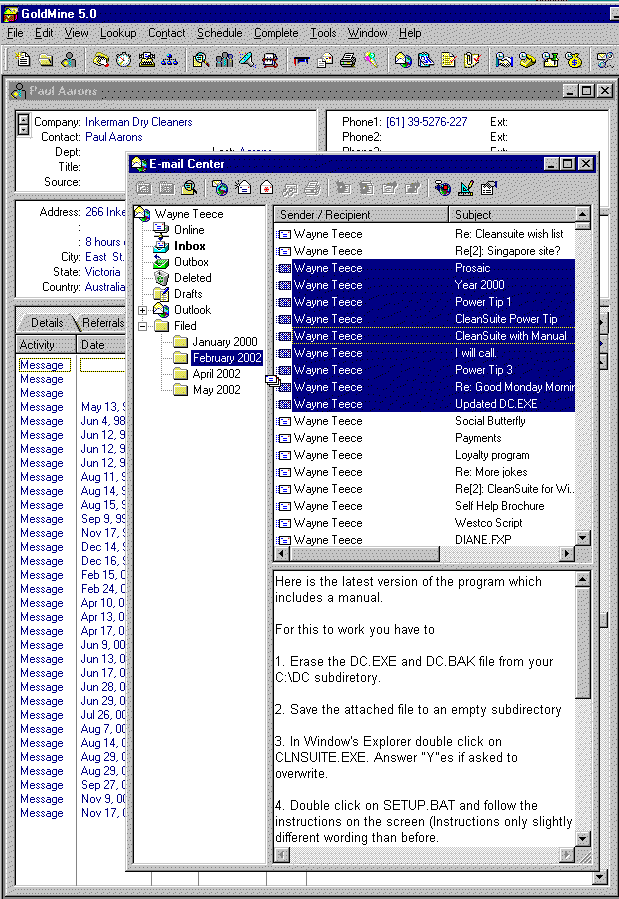
Task: Click the magic wand icon in main toolbar
Action: [x=371, y=59]
